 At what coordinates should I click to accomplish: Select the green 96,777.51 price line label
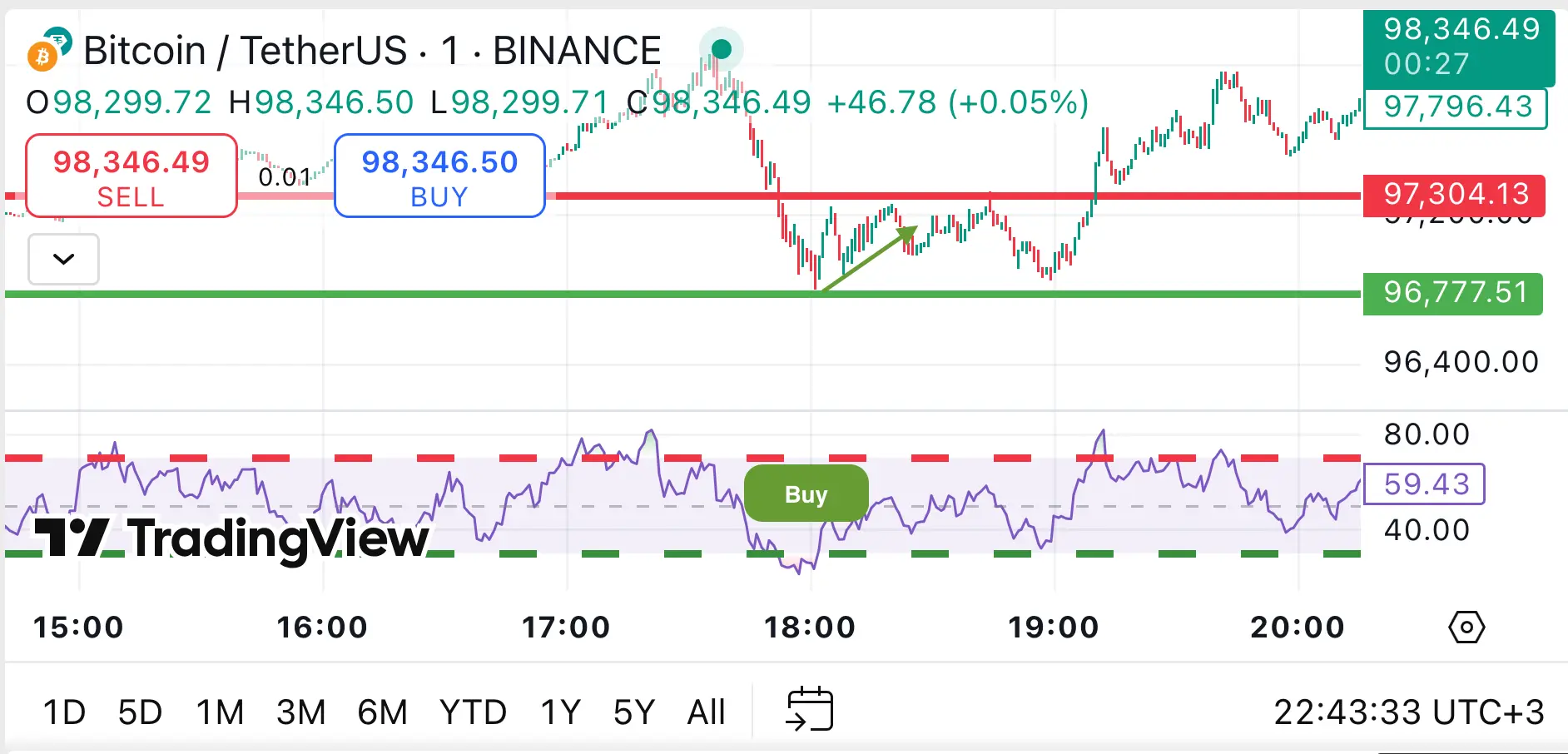1452,293
